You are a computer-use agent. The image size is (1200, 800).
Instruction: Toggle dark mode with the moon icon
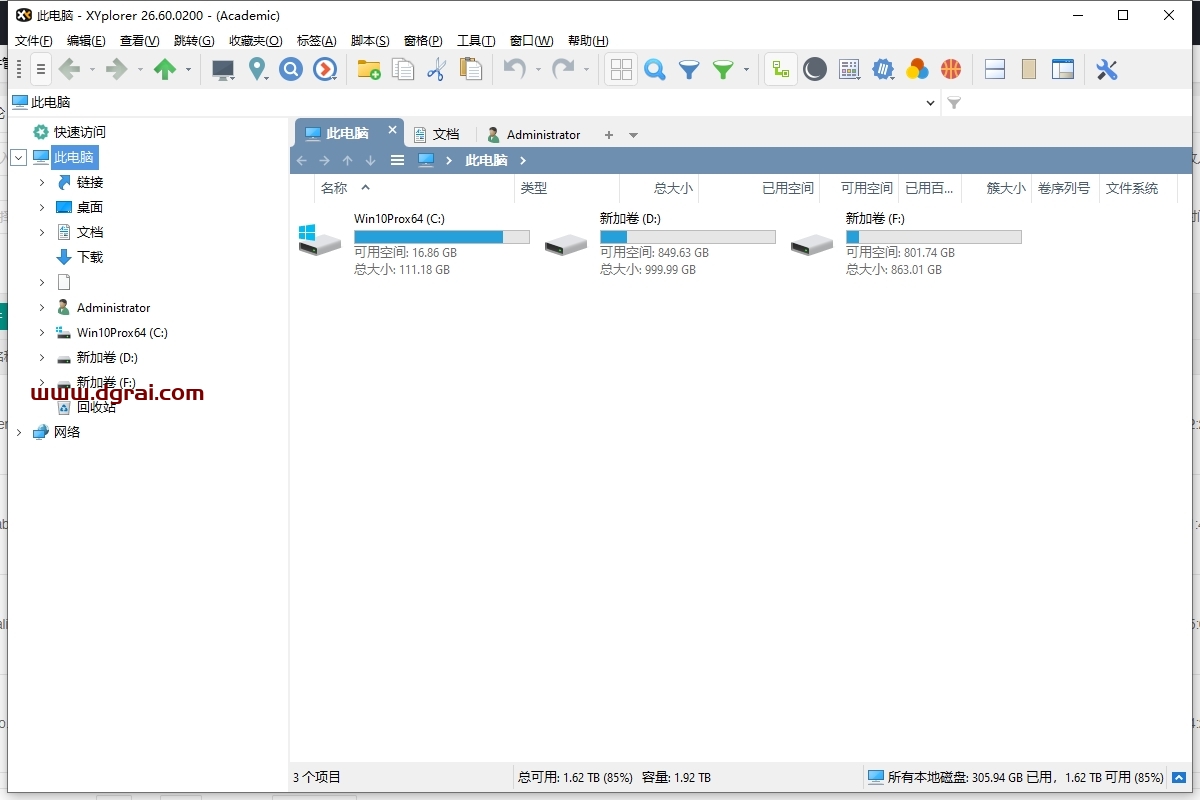coord(815,70)
